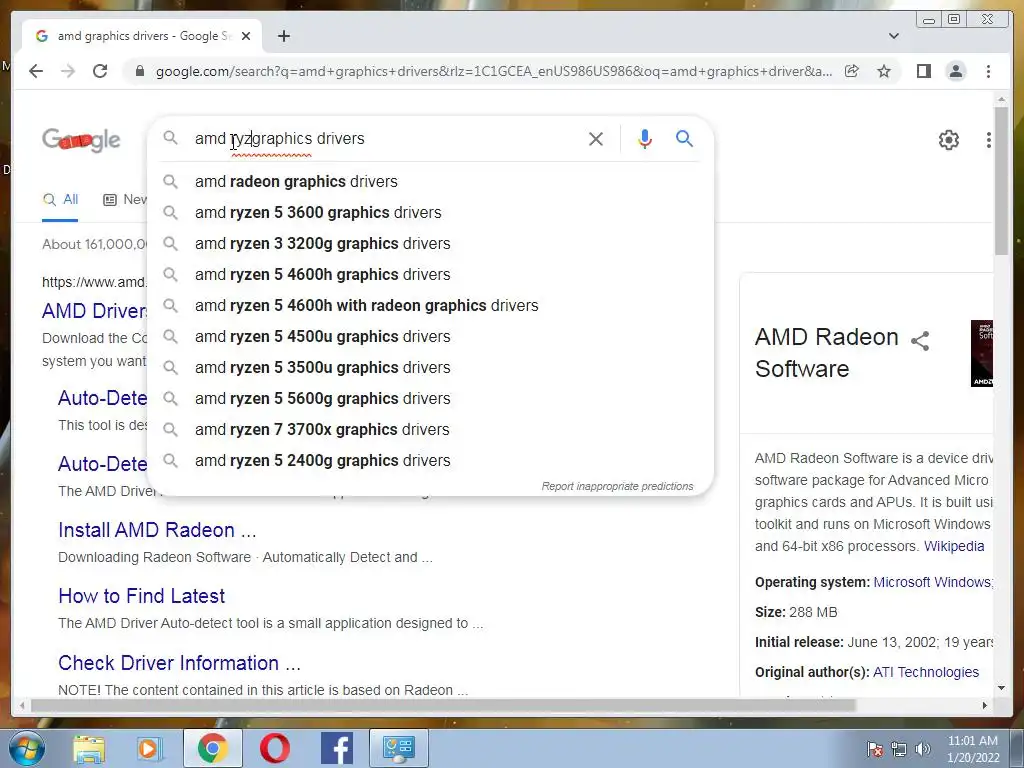
Task: Bookmark this page with the star icon
Action: [884, 71]
